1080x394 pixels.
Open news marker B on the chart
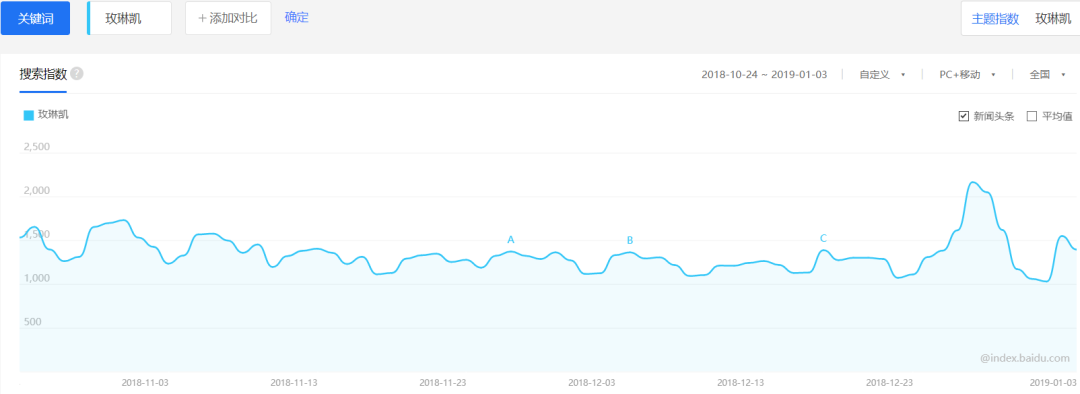tap(630, 240)
